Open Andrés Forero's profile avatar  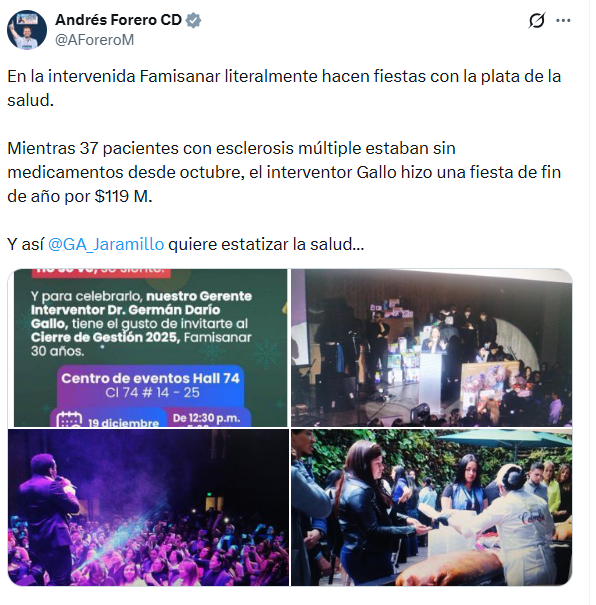[27, 30]
